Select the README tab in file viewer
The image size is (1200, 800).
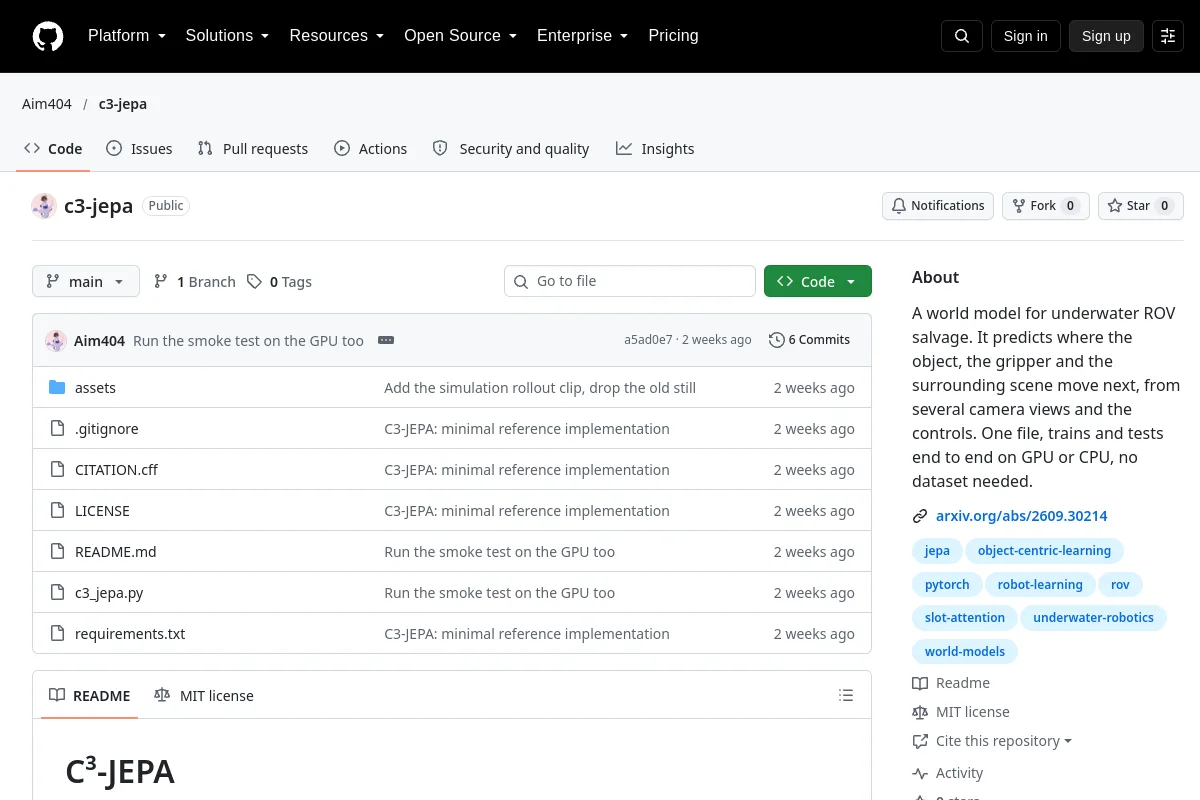[90, 695]
